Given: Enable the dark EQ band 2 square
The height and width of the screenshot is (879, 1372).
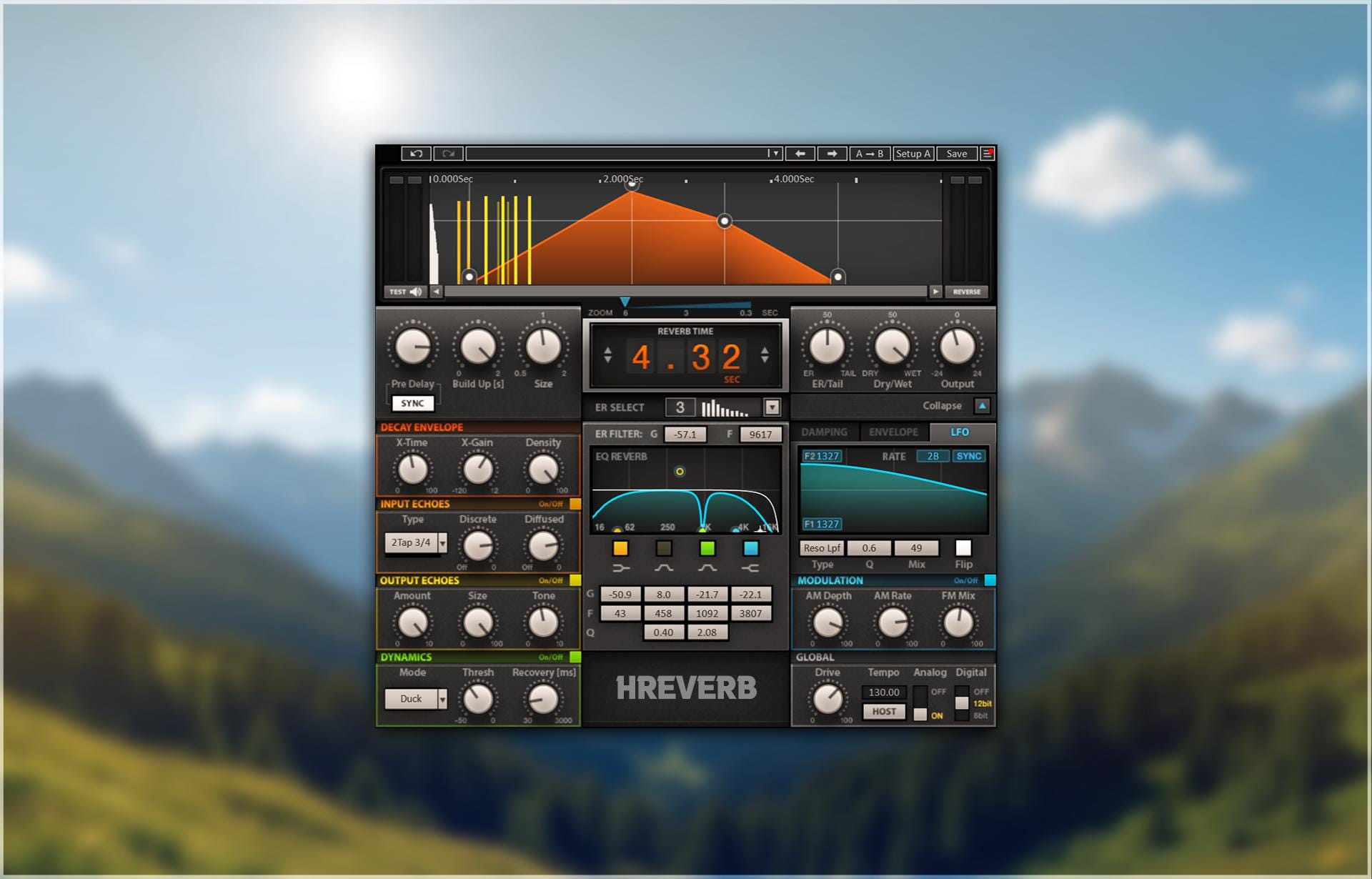Looking at the screenshot, I should pyautogui.click(x=664, y=548).
